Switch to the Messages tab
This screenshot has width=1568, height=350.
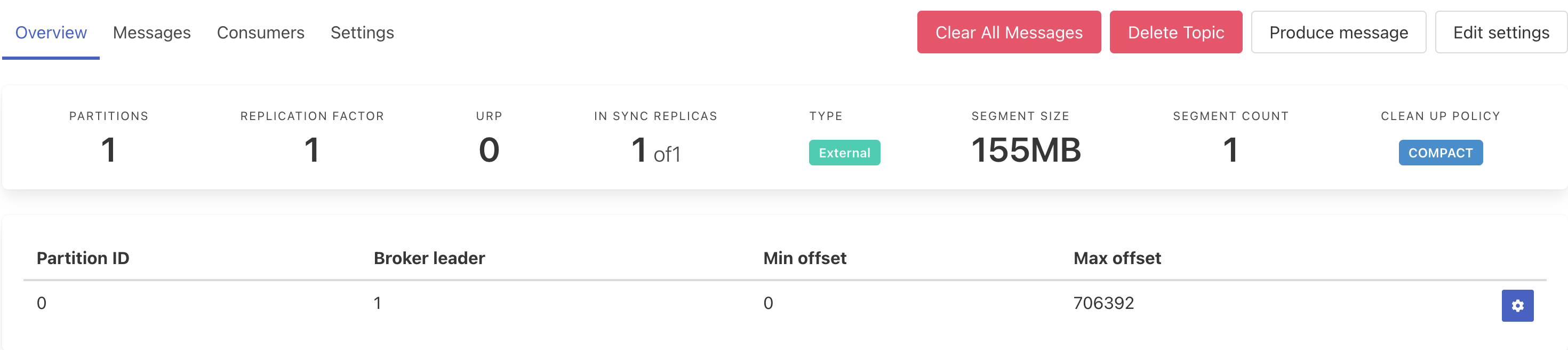click(x=151, y=32)
